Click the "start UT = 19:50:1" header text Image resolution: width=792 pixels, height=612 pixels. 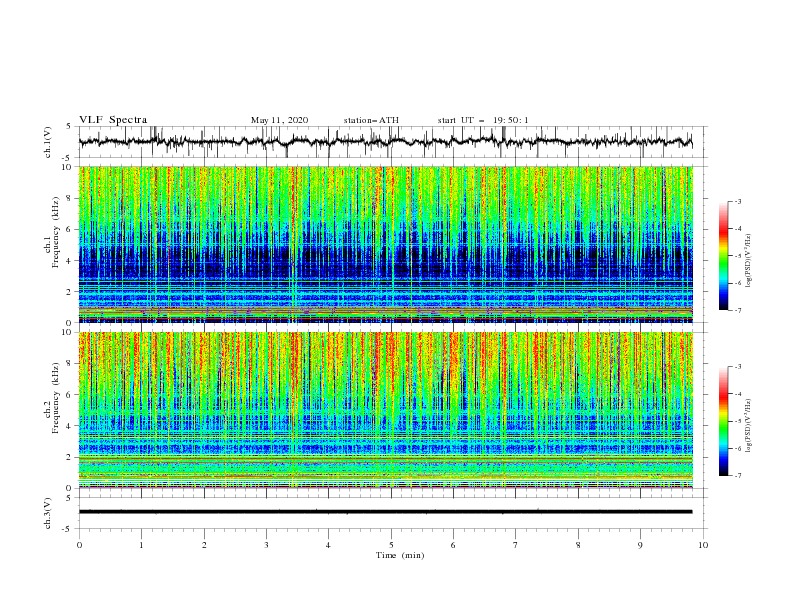click(x=483, y=120)
